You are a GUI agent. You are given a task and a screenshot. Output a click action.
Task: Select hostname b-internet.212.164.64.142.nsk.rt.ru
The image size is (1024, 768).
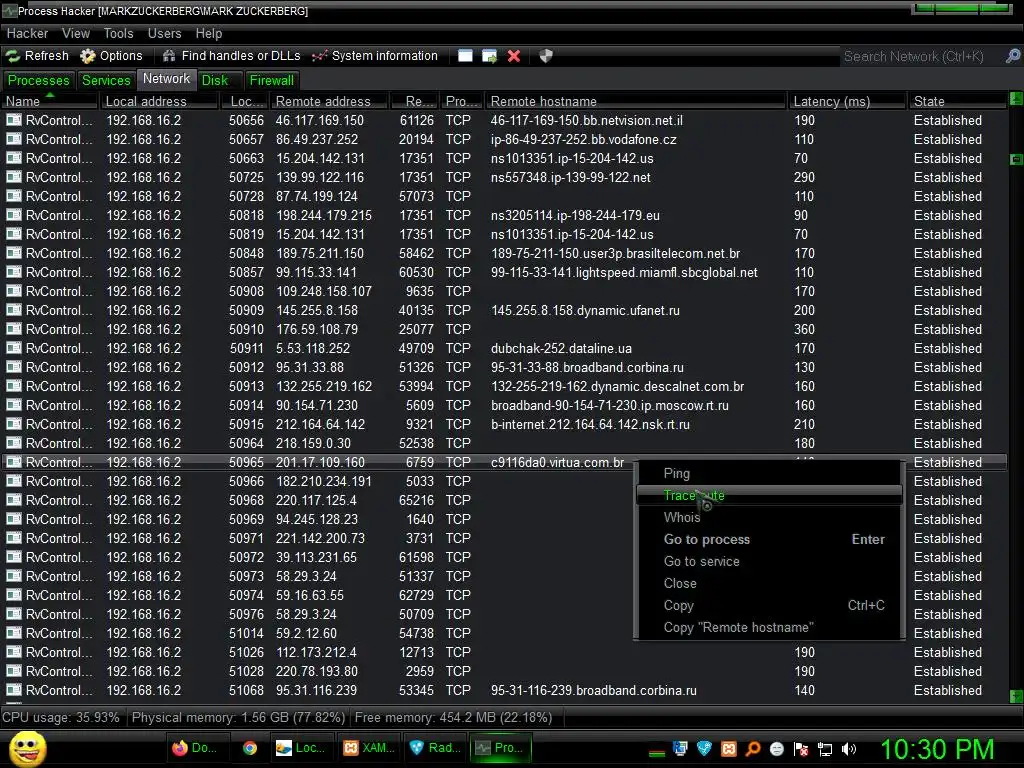tap(590, 424)
